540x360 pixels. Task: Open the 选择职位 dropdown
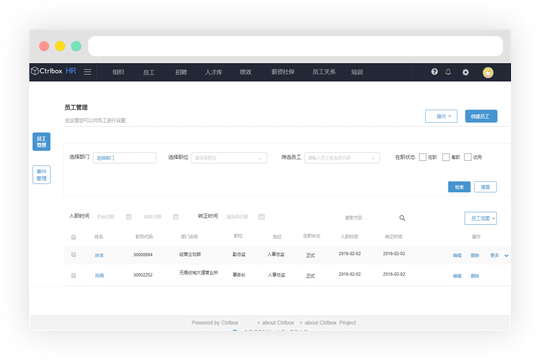[x=229, y=158]
